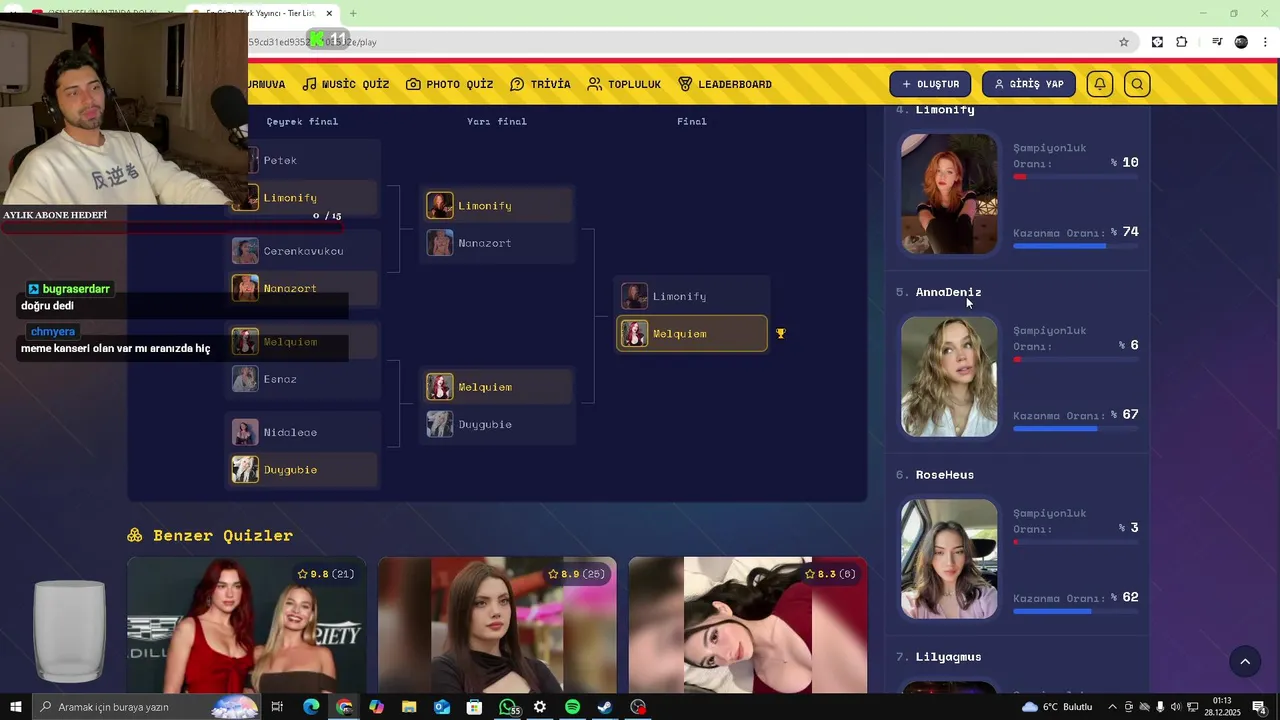The width and height of the screenshot is (1280, 720).
Task: Open Spotify from the taskbar
Action: pos(572,707)
